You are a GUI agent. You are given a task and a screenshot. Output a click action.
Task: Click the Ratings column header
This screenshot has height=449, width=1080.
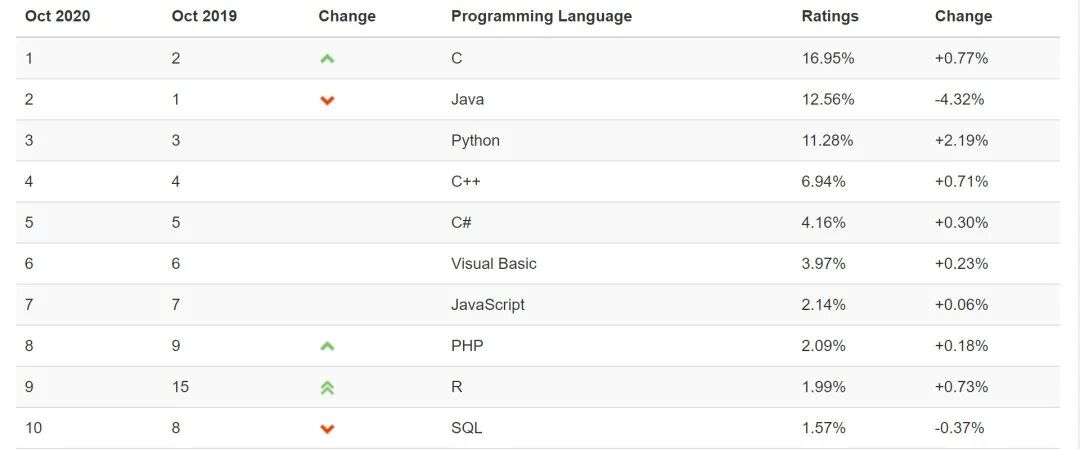click(x=830, y=16)
